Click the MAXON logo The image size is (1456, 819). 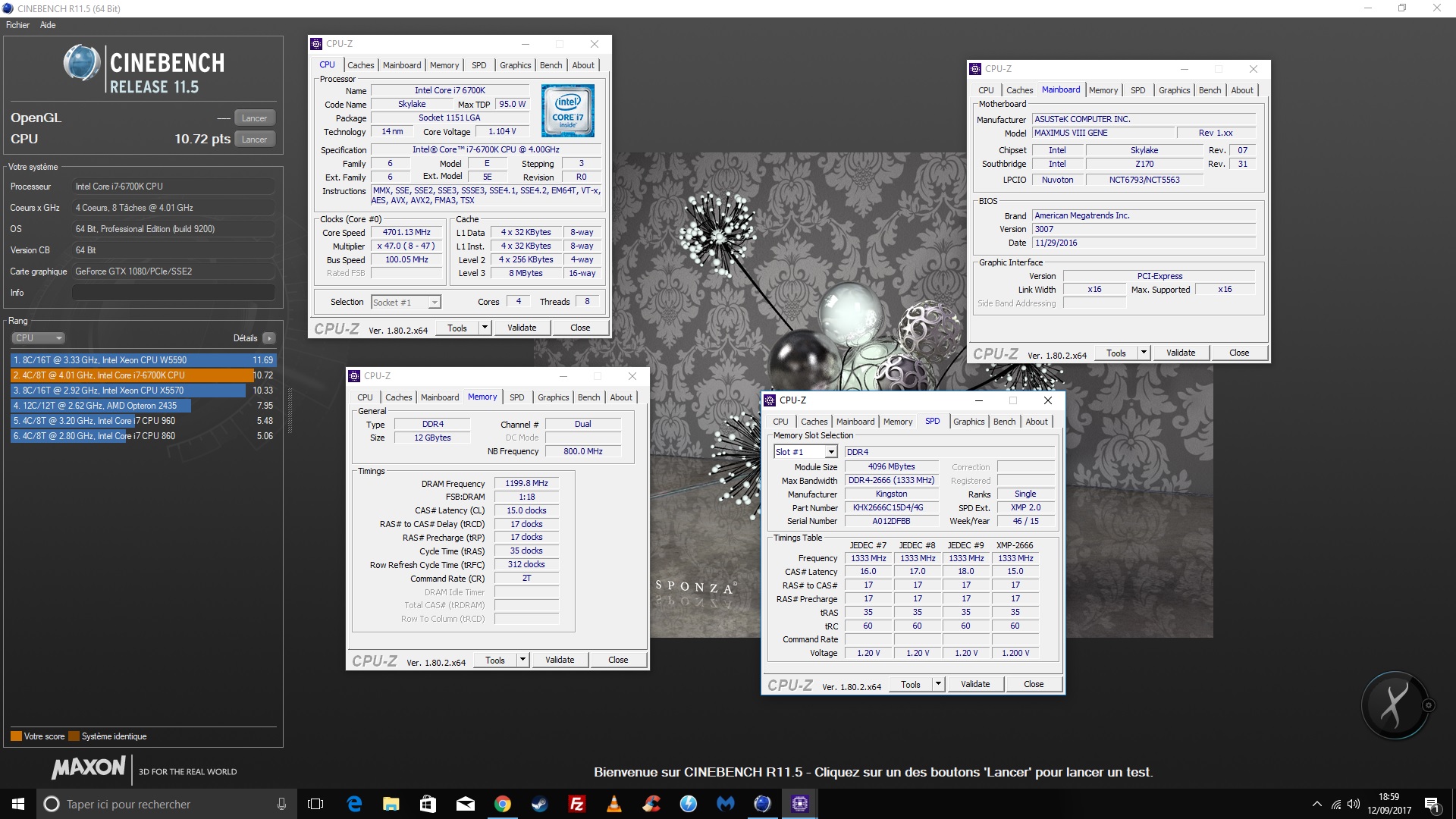(x=88, y=768)
